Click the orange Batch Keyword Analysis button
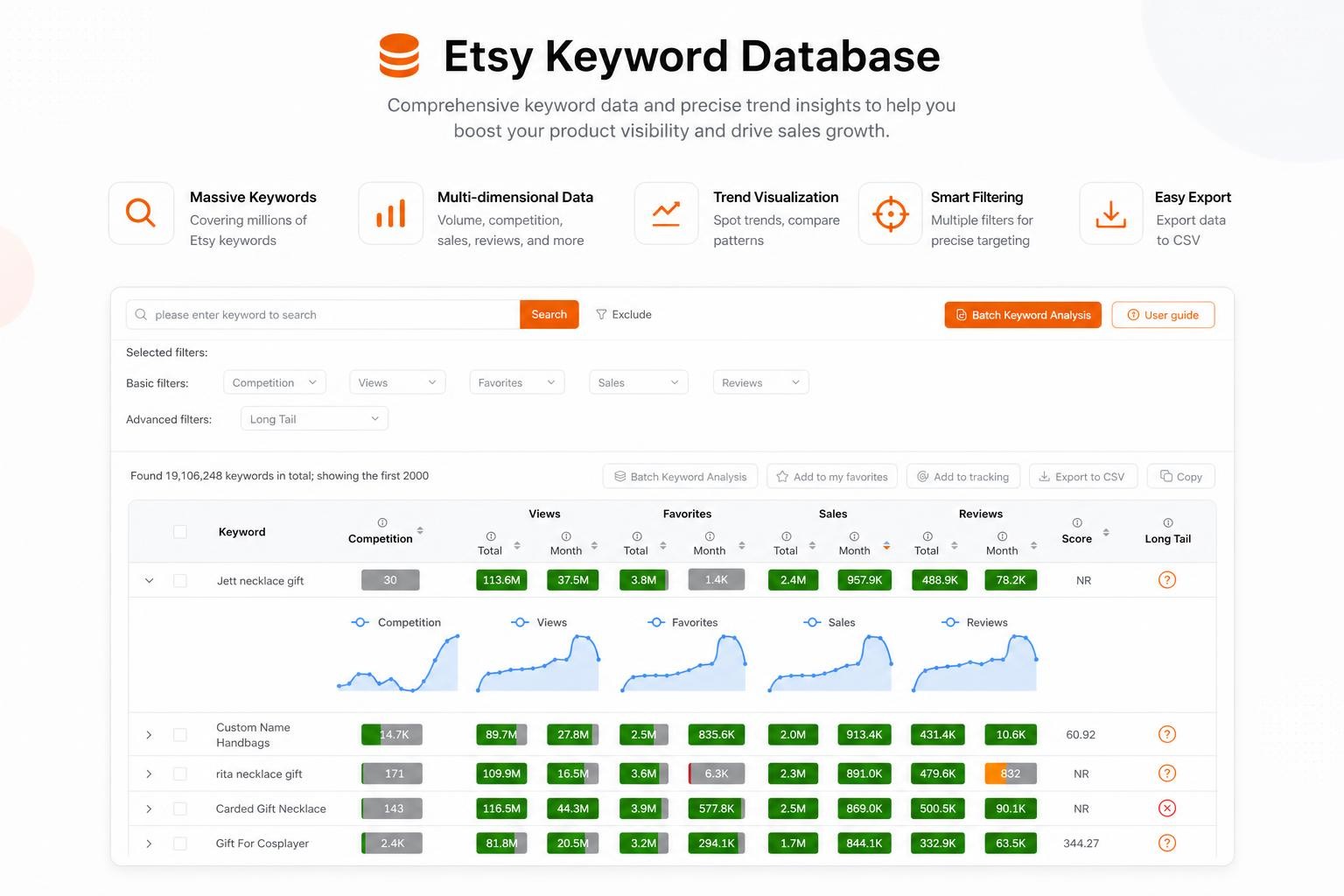 [x=1023, y=315]
